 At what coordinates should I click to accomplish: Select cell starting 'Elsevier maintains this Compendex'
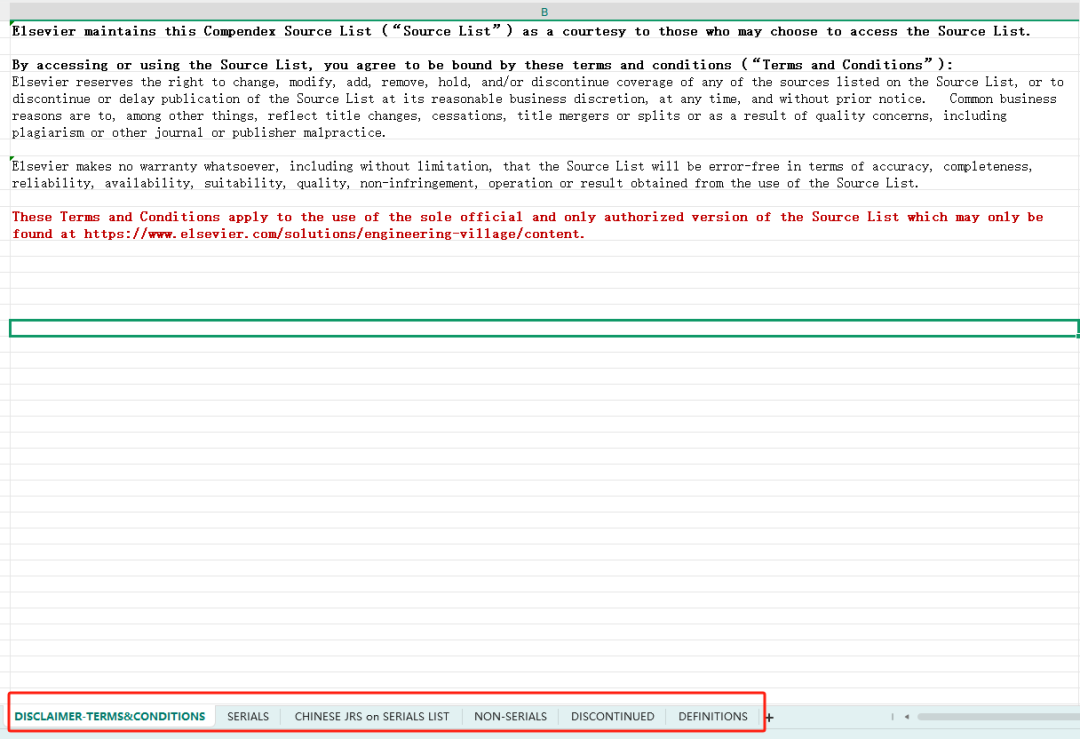point(544,31)
